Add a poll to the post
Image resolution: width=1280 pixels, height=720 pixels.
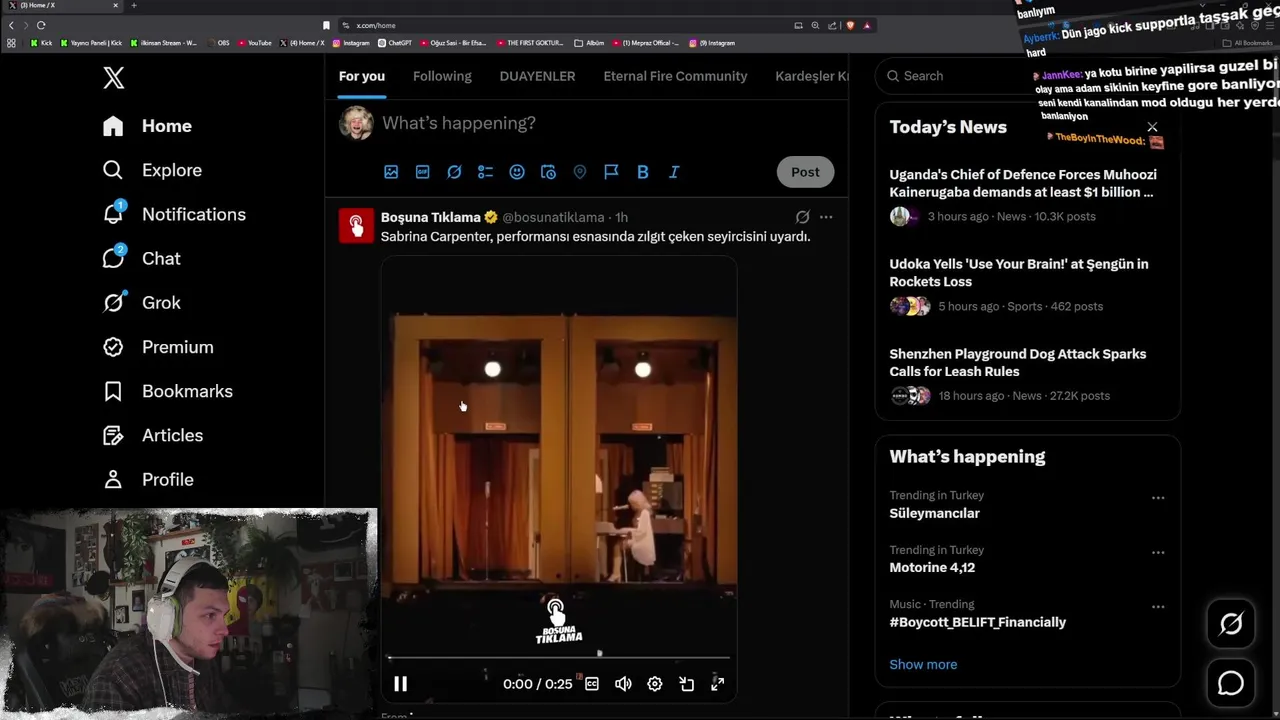485,172
